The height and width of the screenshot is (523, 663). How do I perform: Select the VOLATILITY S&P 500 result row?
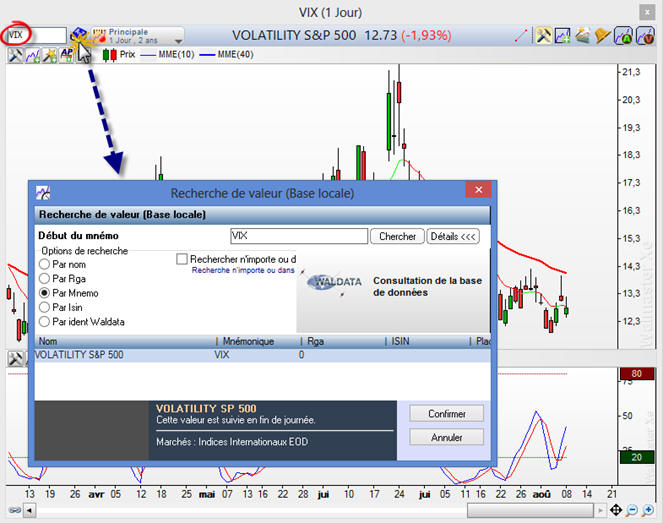point(262,355)
